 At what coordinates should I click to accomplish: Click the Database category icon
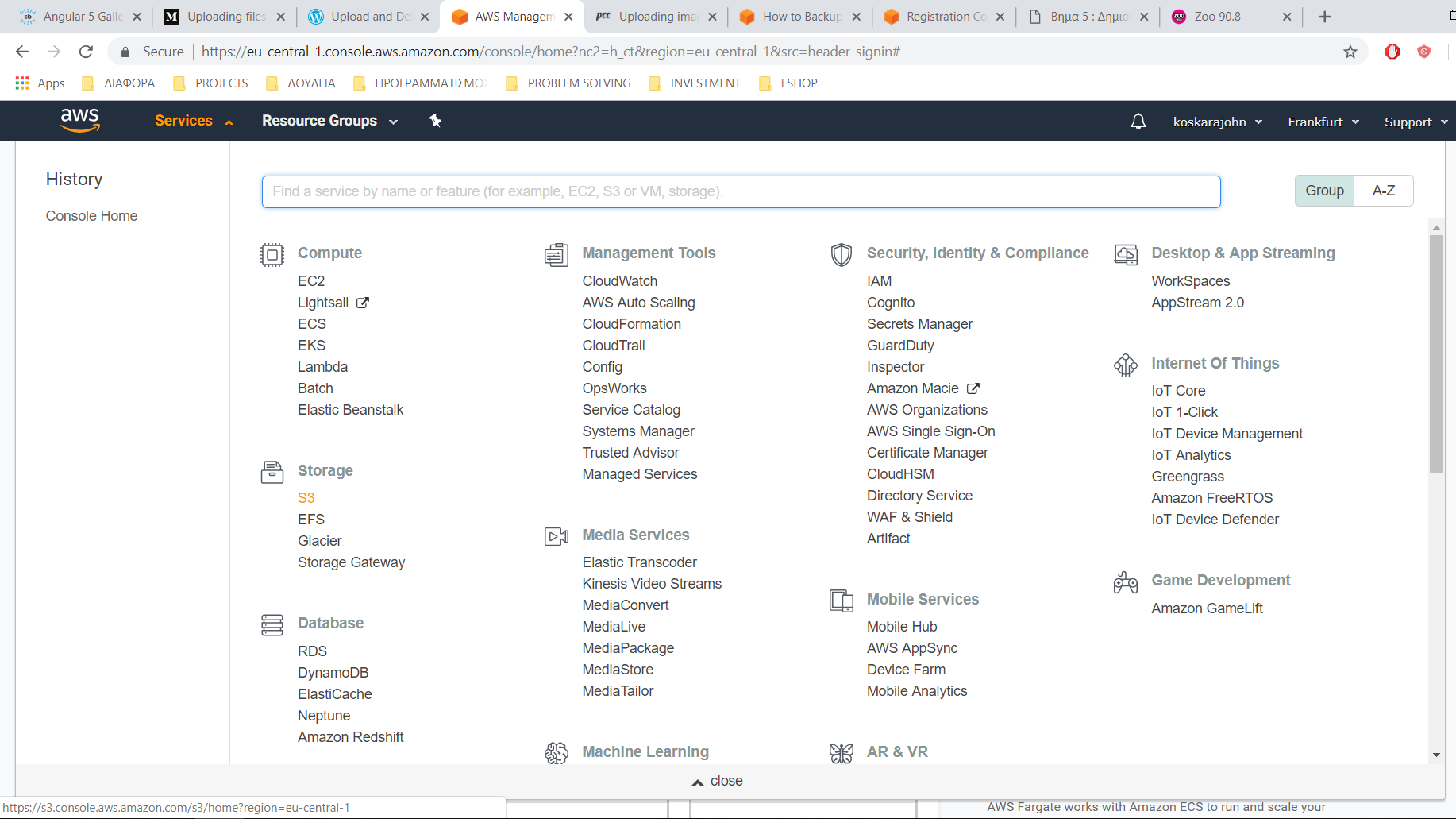tap(272, 624)
